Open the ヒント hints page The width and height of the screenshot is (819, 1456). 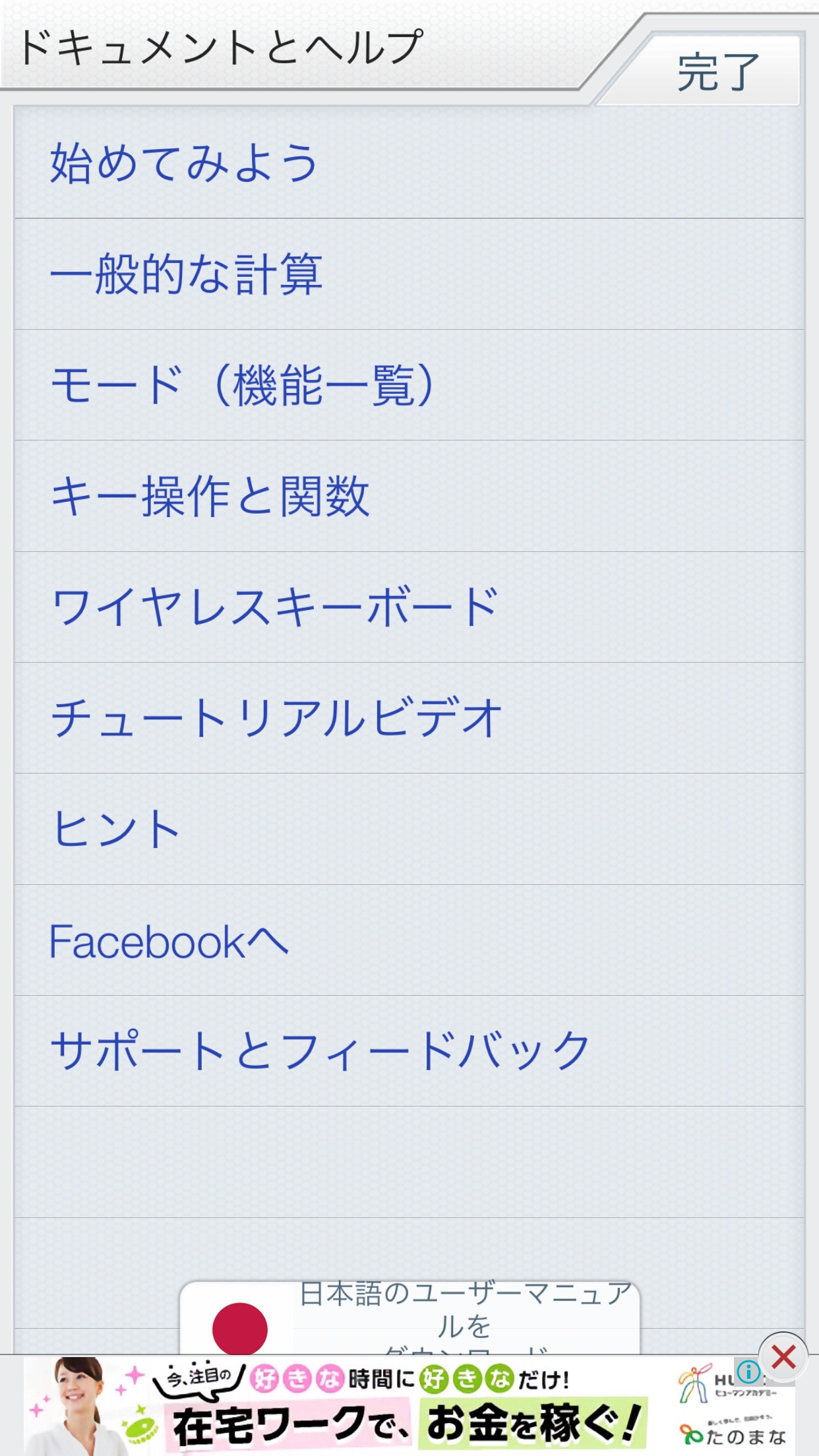116,829
